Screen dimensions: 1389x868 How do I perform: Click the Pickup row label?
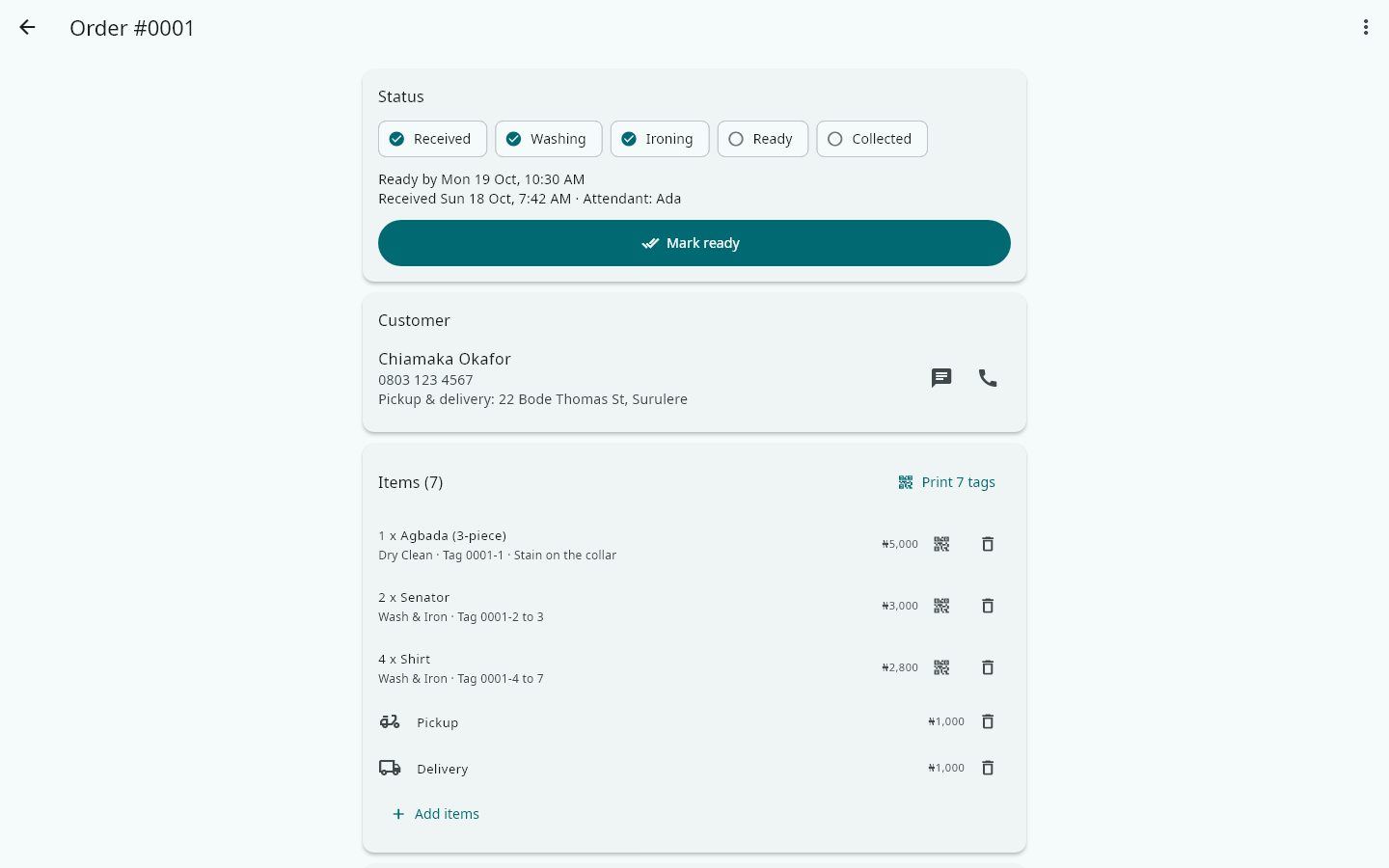click(x=437, y=722)
